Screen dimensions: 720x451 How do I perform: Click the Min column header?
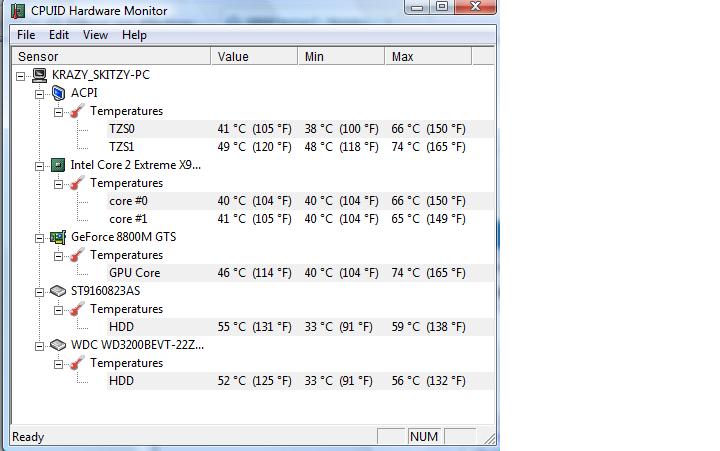pyautogui.click(x=342, y=56)
